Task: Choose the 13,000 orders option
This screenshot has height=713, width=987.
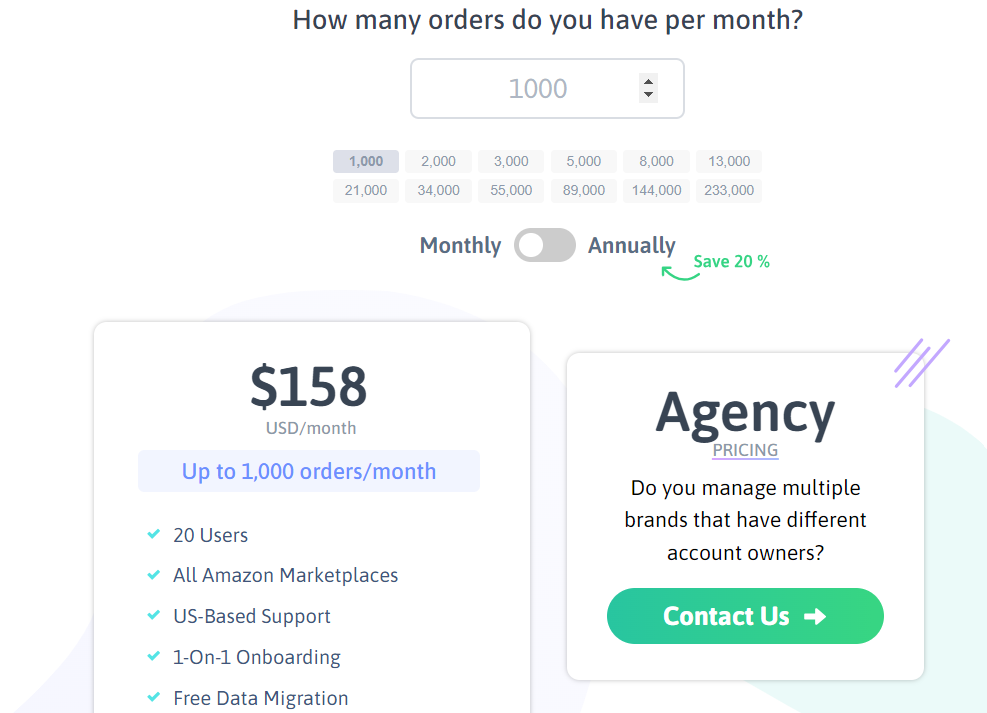Action: pos(729,161)
